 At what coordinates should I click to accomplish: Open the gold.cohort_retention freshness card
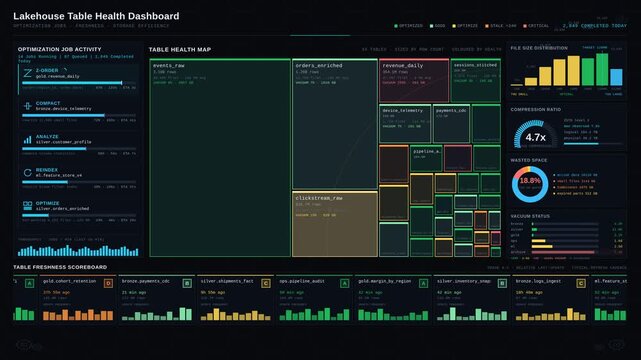click(78, 300)
